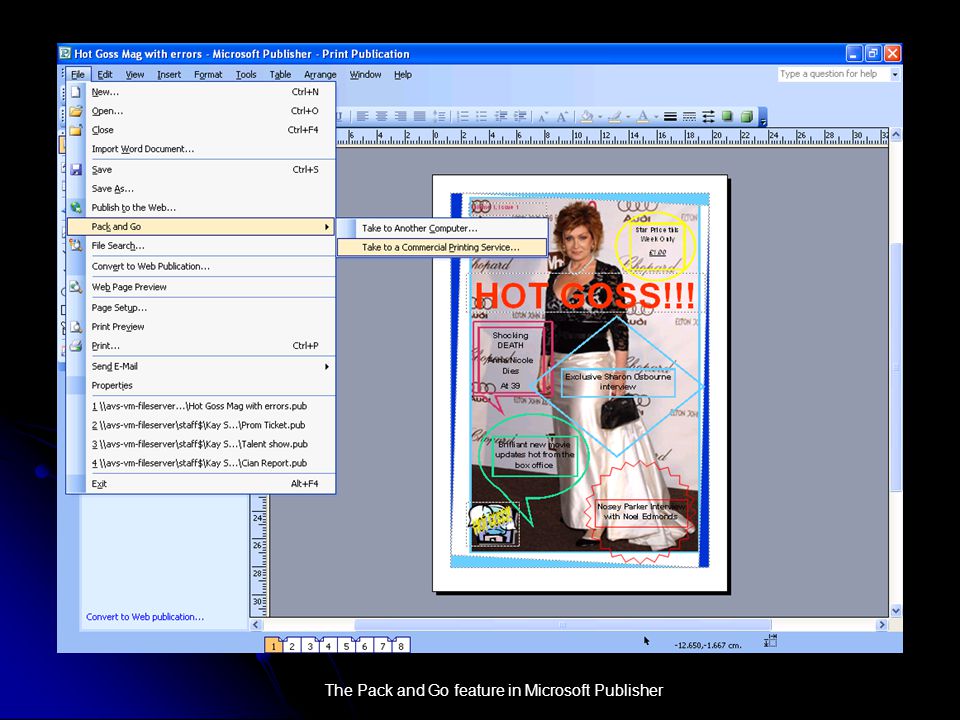Screen dimensions: 960x720
Task: Select Import Word Document menu entry
Action: pos(201,149)
